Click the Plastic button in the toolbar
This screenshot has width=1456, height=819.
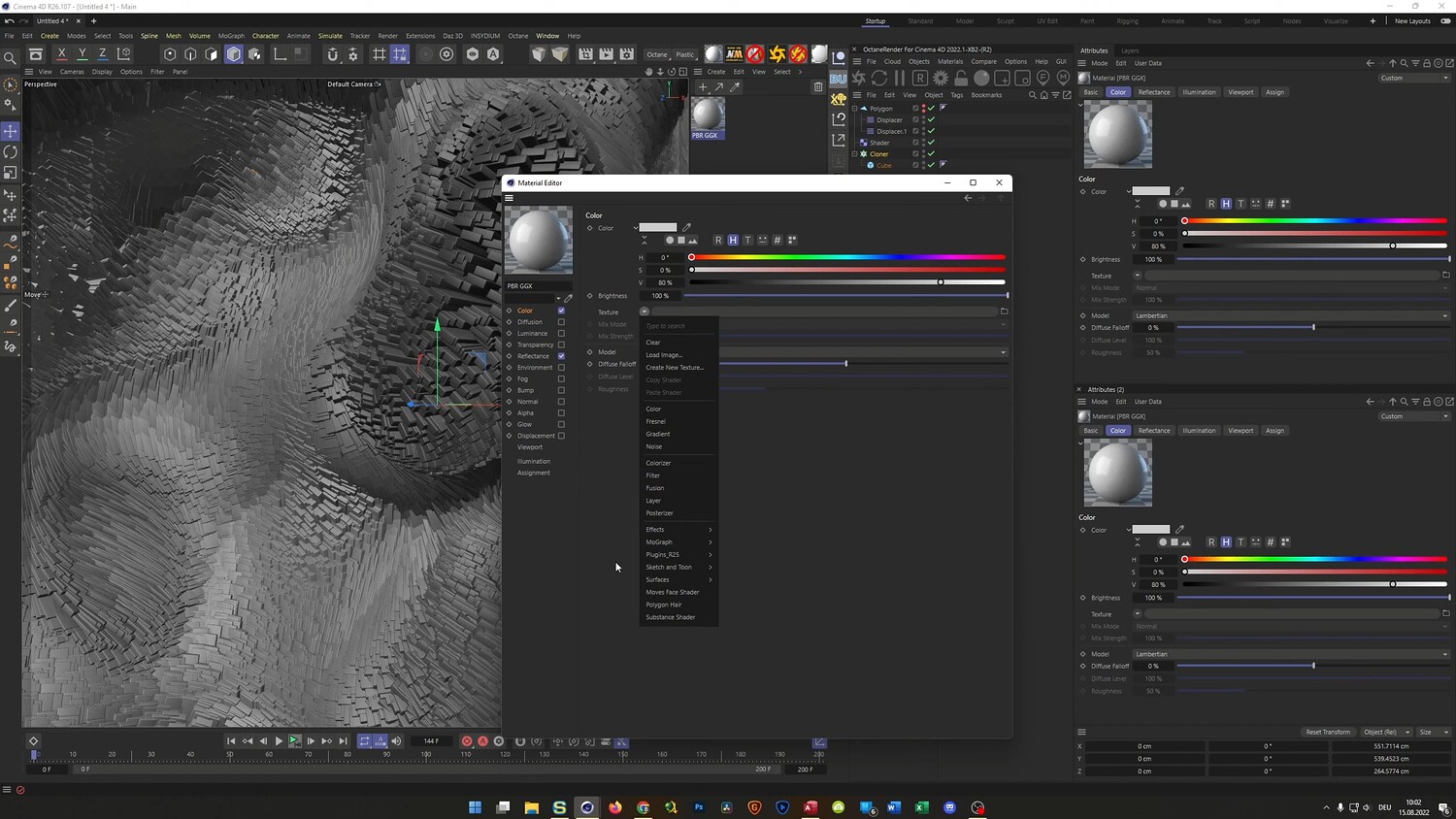pos(685,54)
